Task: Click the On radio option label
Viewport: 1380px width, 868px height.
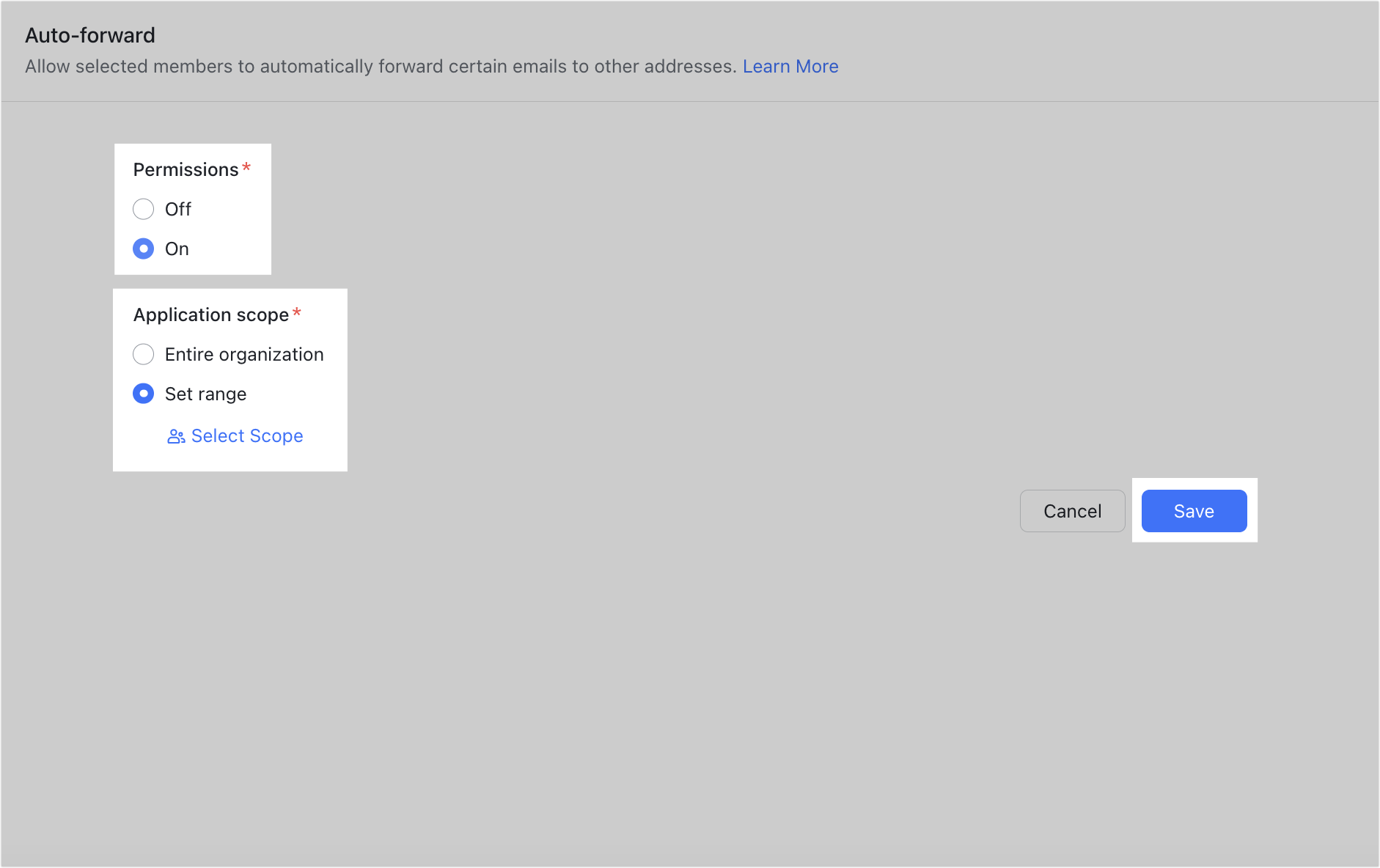Action: (x=177, y=249)
